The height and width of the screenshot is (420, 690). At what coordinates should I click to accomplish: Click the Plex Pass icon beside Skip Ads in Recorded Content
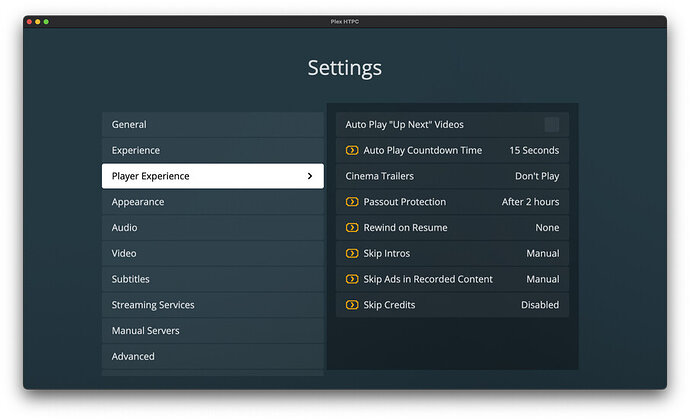click(x=352, y=279)
